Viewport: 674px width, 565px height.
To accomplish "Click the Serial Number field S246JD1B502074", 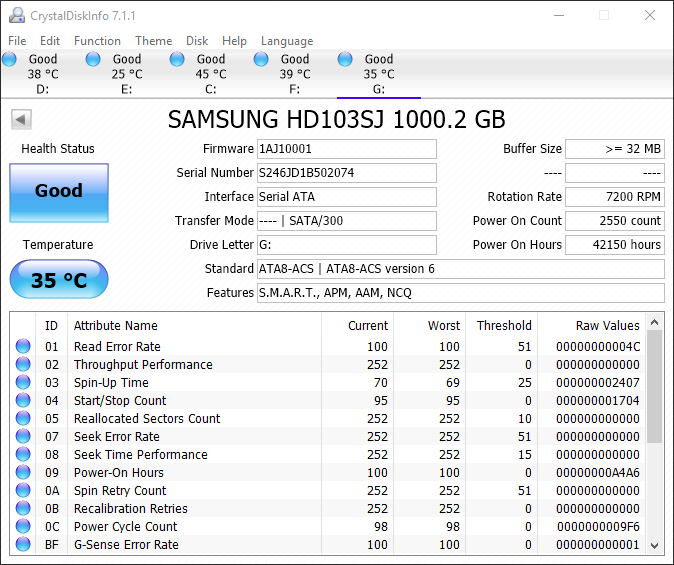I will 347,173.
